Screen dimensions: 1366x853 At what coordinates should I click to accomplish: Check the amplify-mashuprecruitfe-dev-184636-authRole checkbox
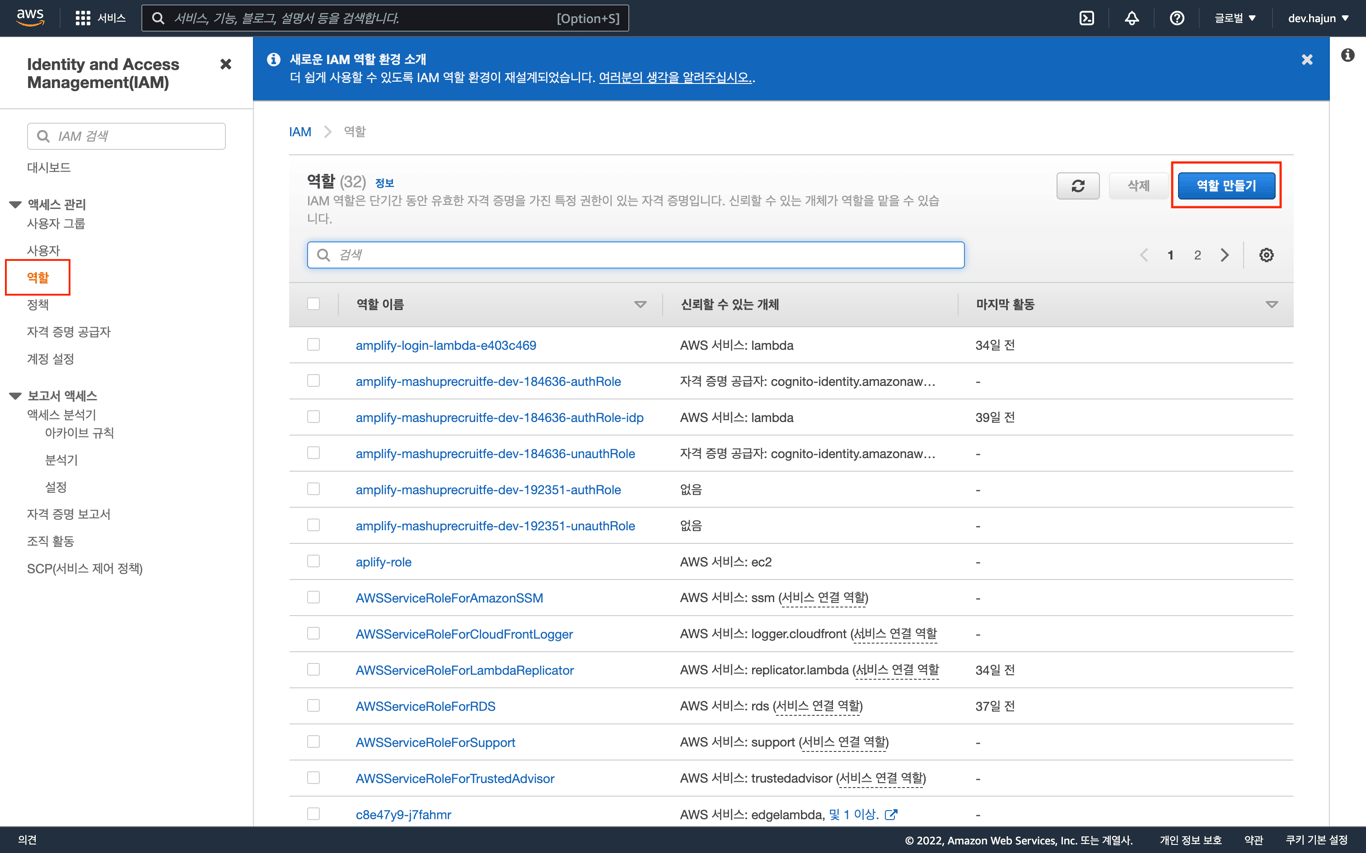[x=314, y=381]
